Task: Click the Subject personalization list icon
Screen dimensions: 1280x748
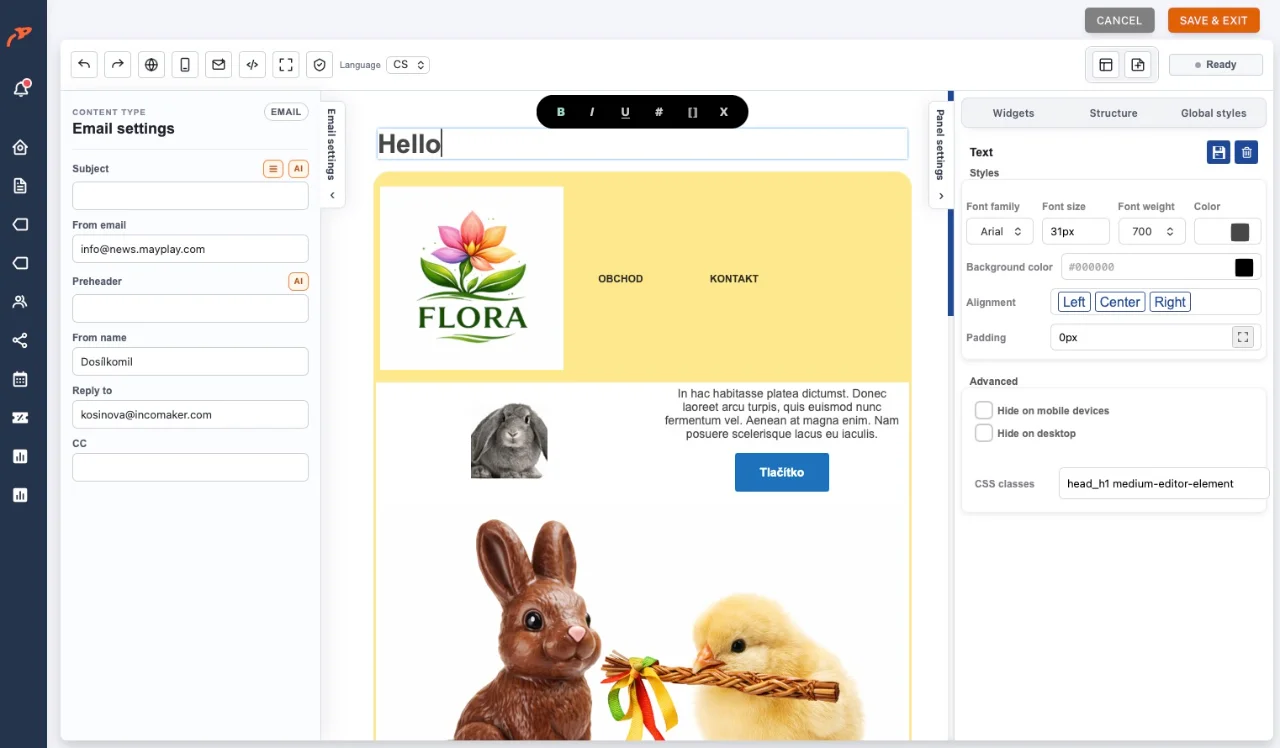Action: pos(273,169)
